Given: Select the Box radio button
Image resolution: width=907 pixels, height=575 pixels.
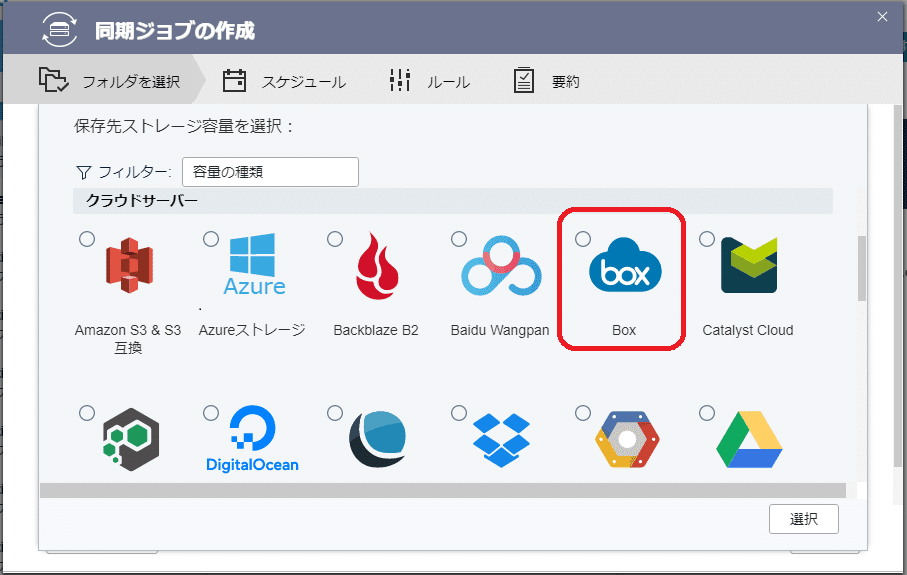Looking at the screenshot, I should click(583, 239).
